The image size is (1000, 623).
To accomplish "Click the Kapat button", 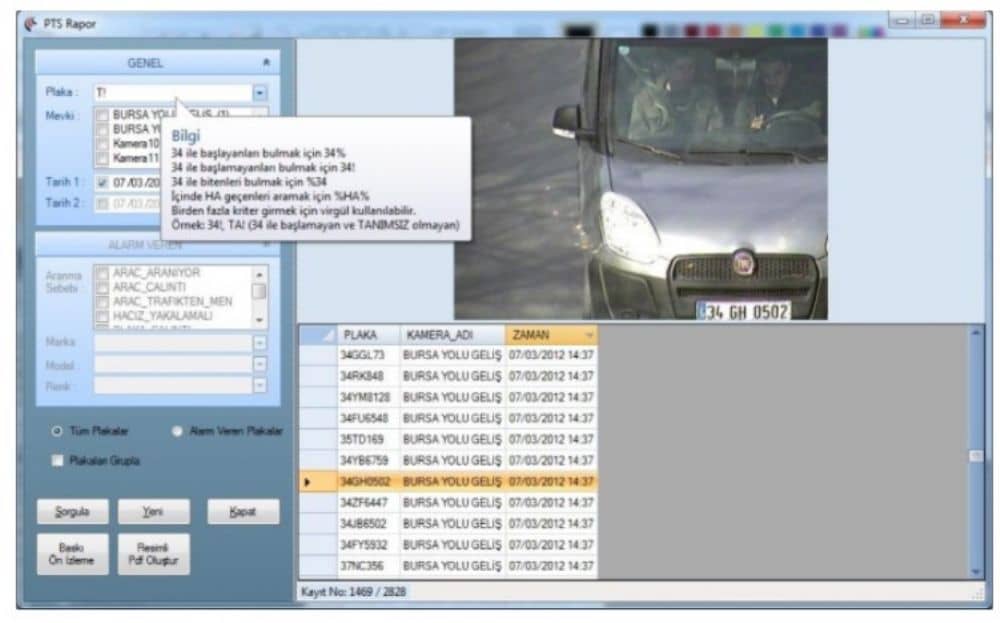I will (x=243, y=512).
